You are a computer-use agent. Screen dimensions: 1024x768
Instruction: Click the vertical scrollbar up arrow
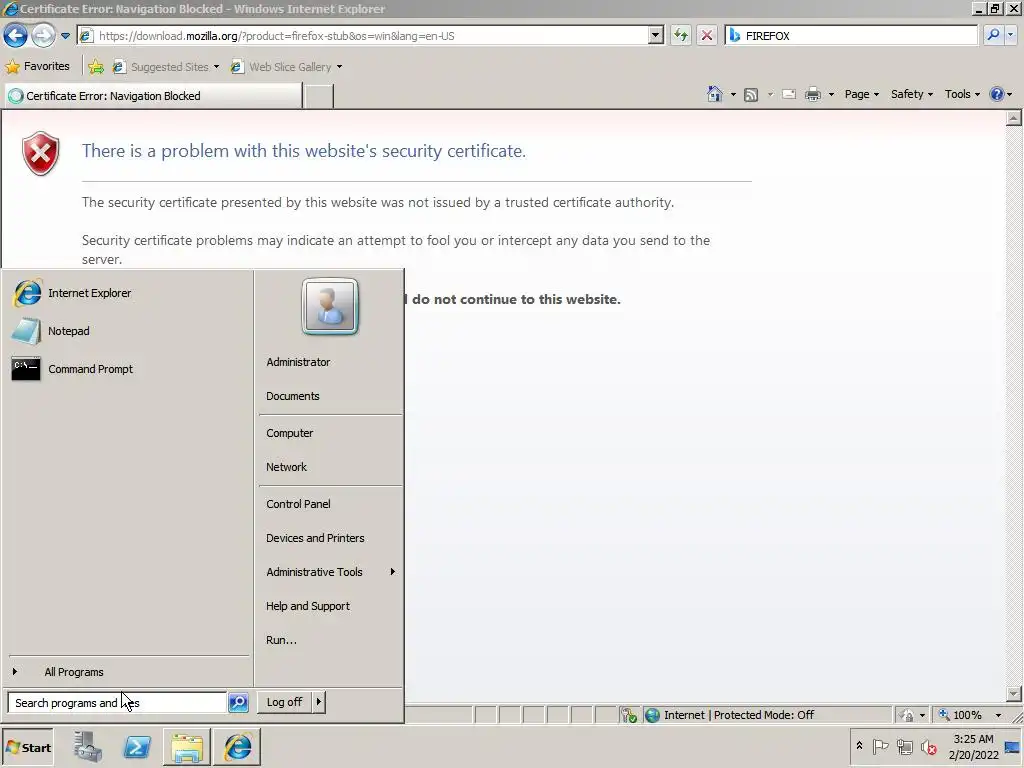[x=1014, y=118]
